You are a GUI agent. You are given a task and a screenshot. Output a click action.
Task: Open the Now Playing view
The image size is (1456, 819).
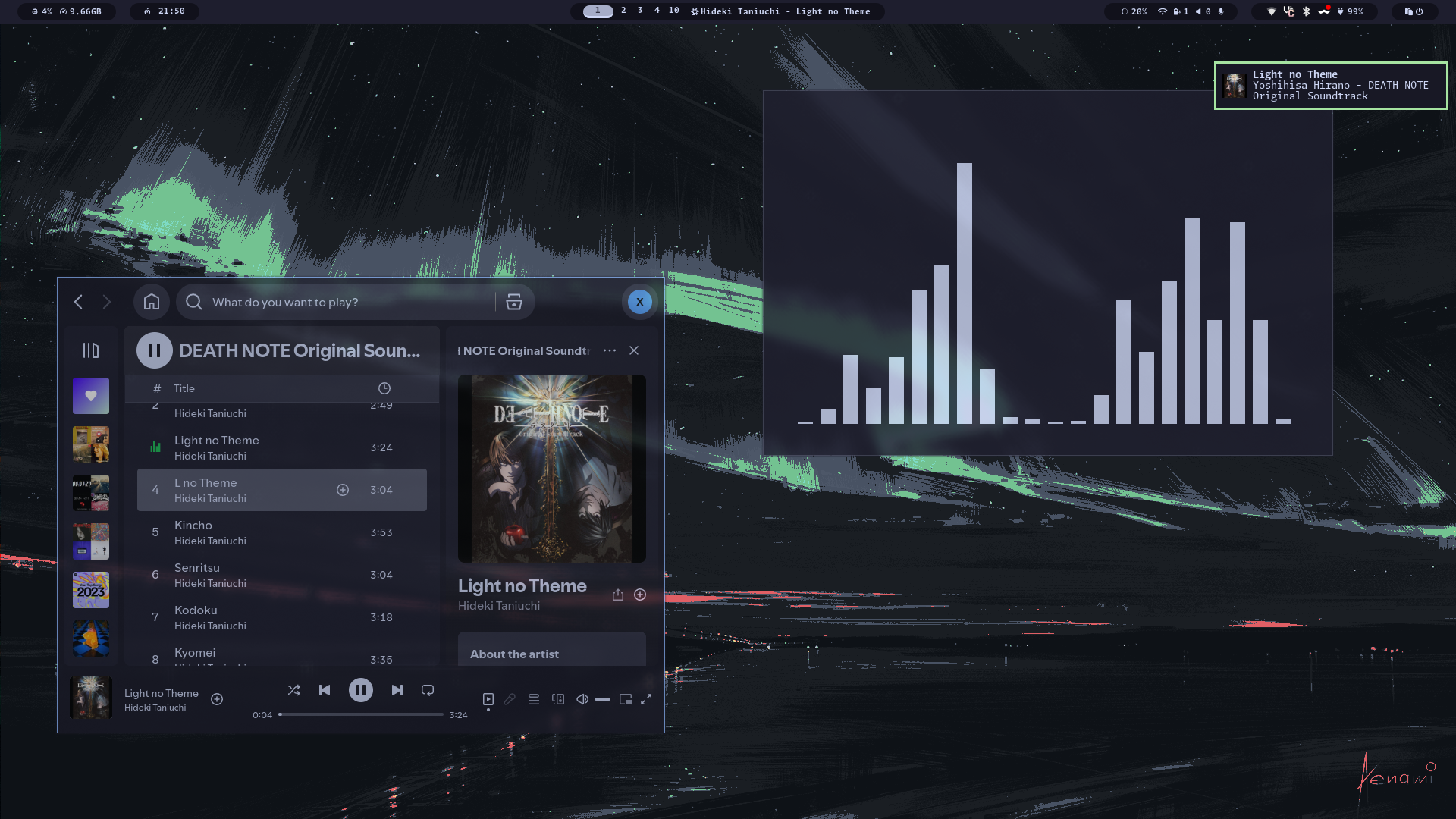(488, 699)
